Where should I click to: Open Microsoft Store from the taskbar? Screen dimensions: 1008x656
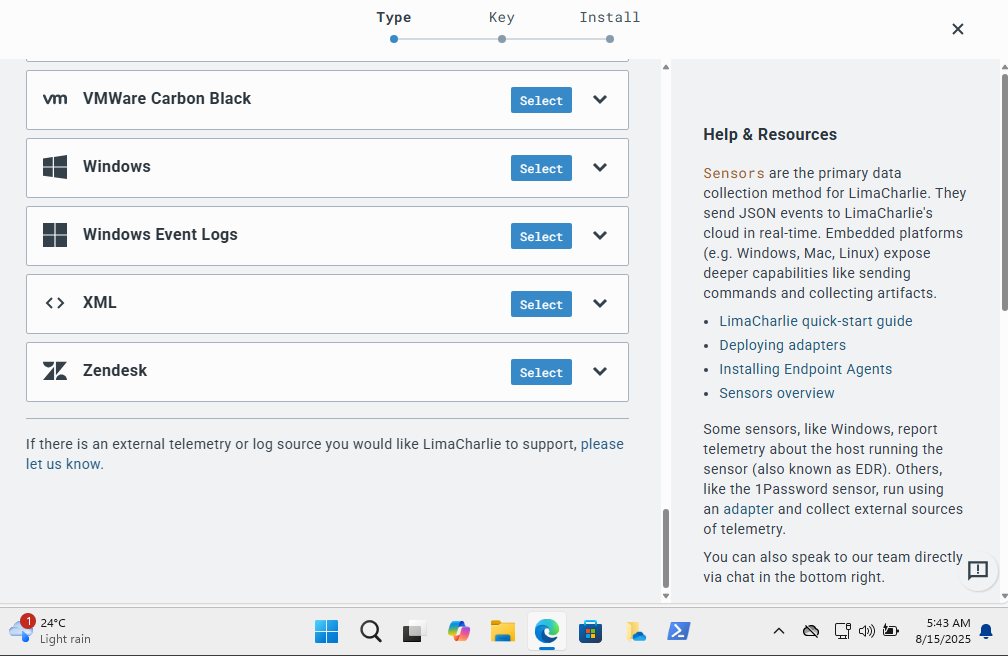(x=590, y=632)
